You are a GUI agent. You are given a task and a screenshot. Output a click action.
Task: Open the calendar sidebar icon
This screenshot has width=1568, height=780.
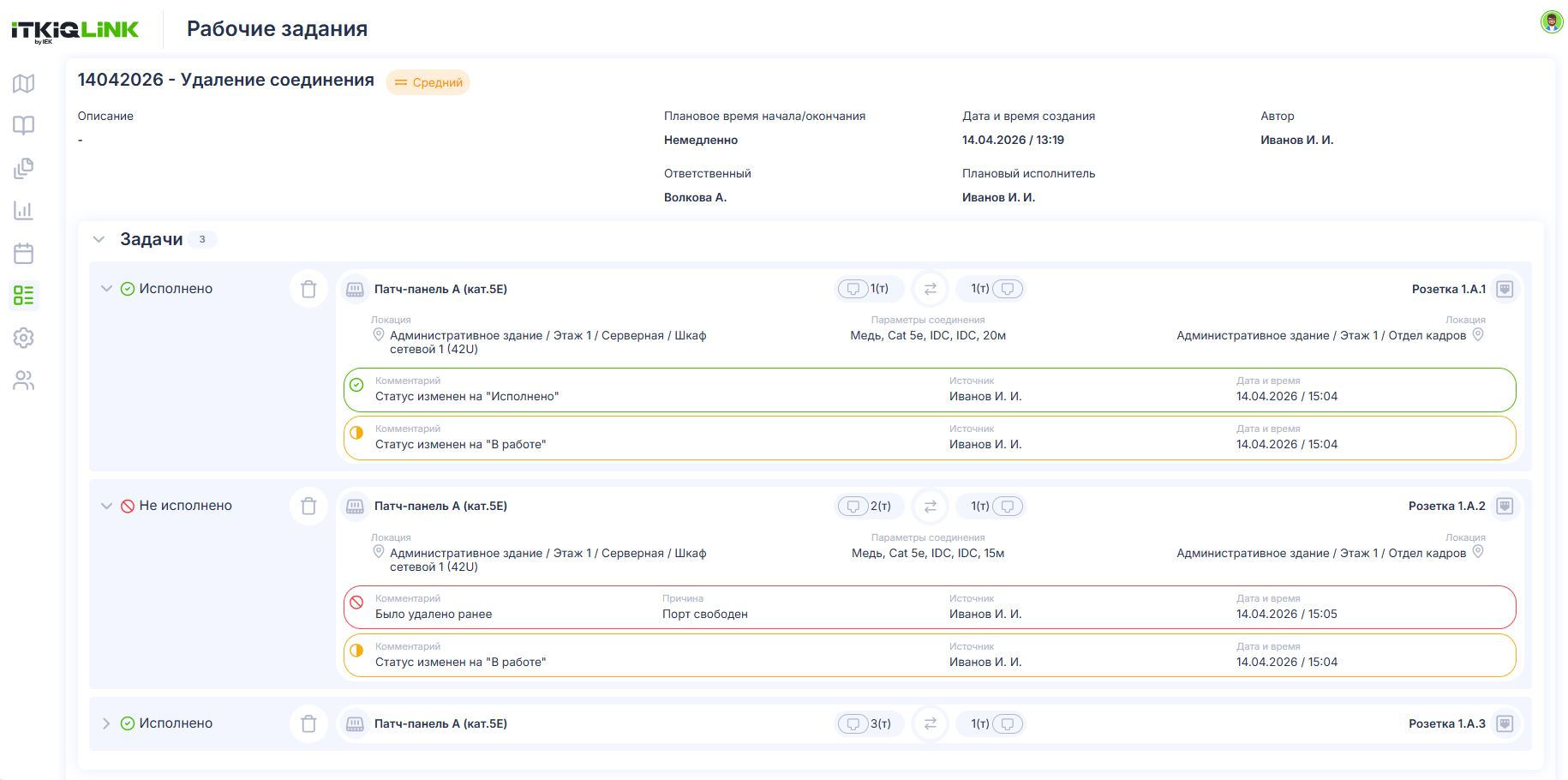(24, 253)
